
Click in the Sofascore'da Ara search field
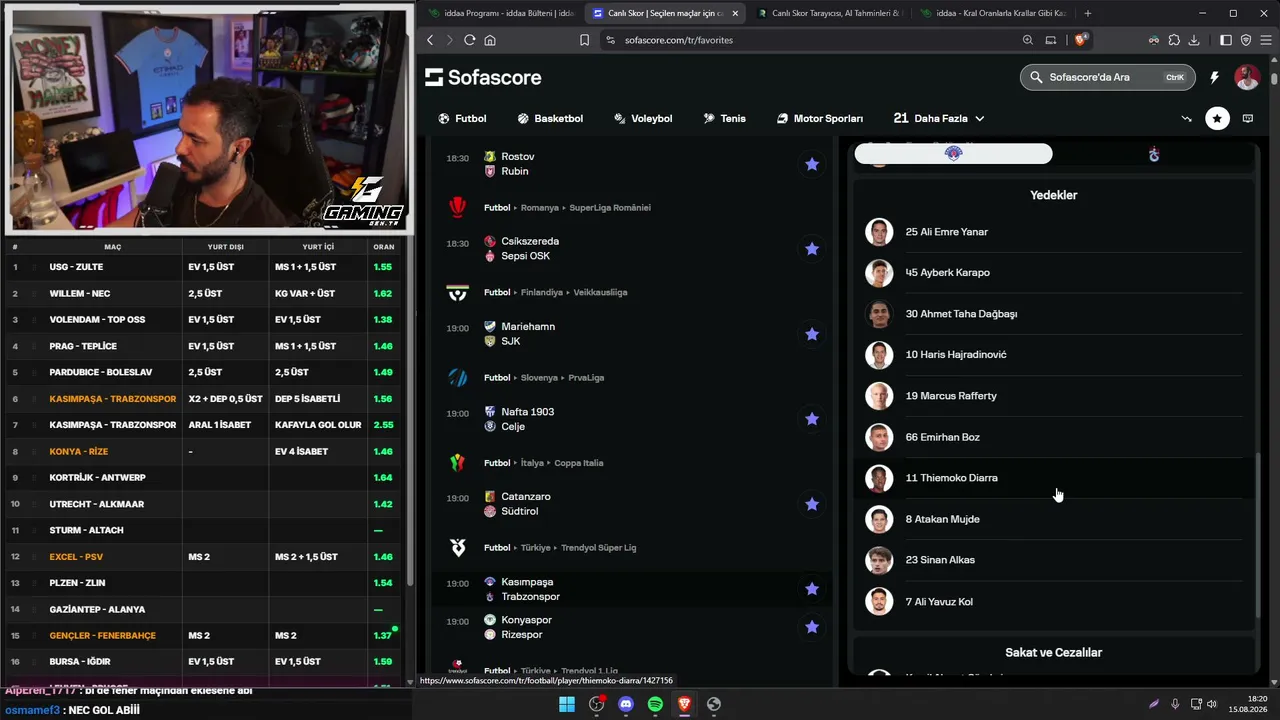(1107, 77)
